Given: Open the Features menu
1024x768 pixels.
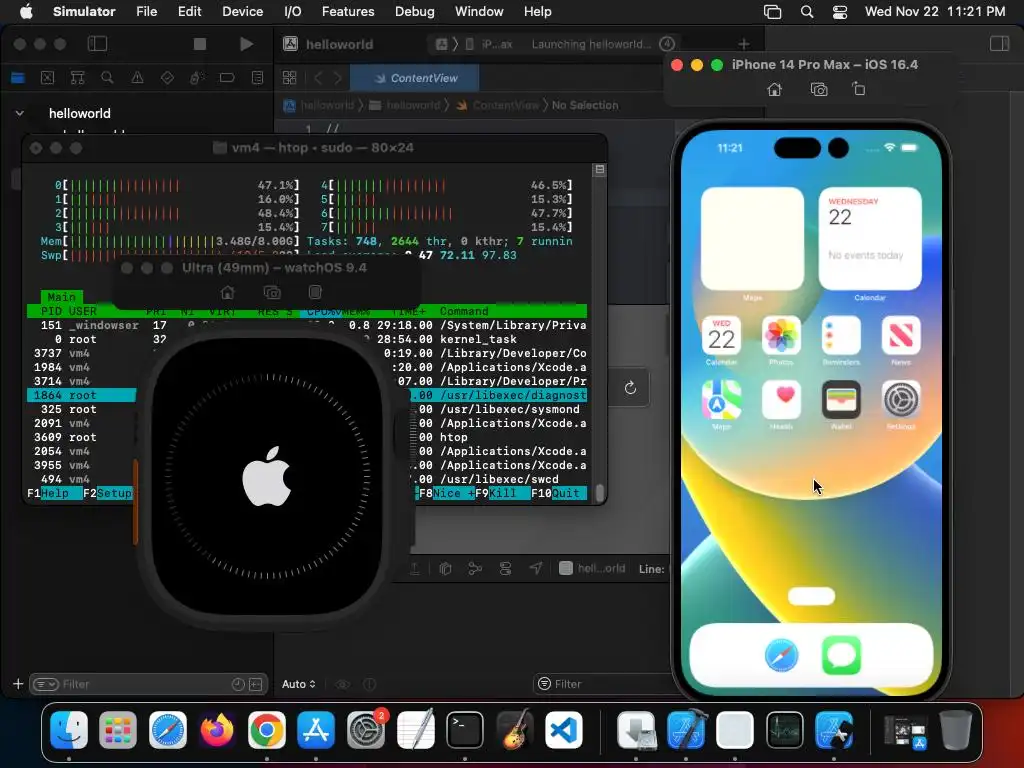Looking at the screenshot, I should [348, 11].
